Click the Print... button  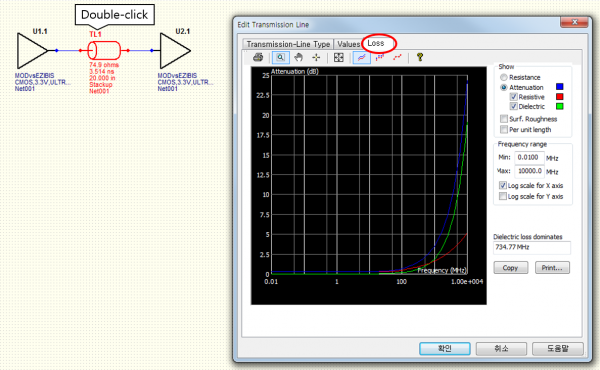tap(552, 267)
